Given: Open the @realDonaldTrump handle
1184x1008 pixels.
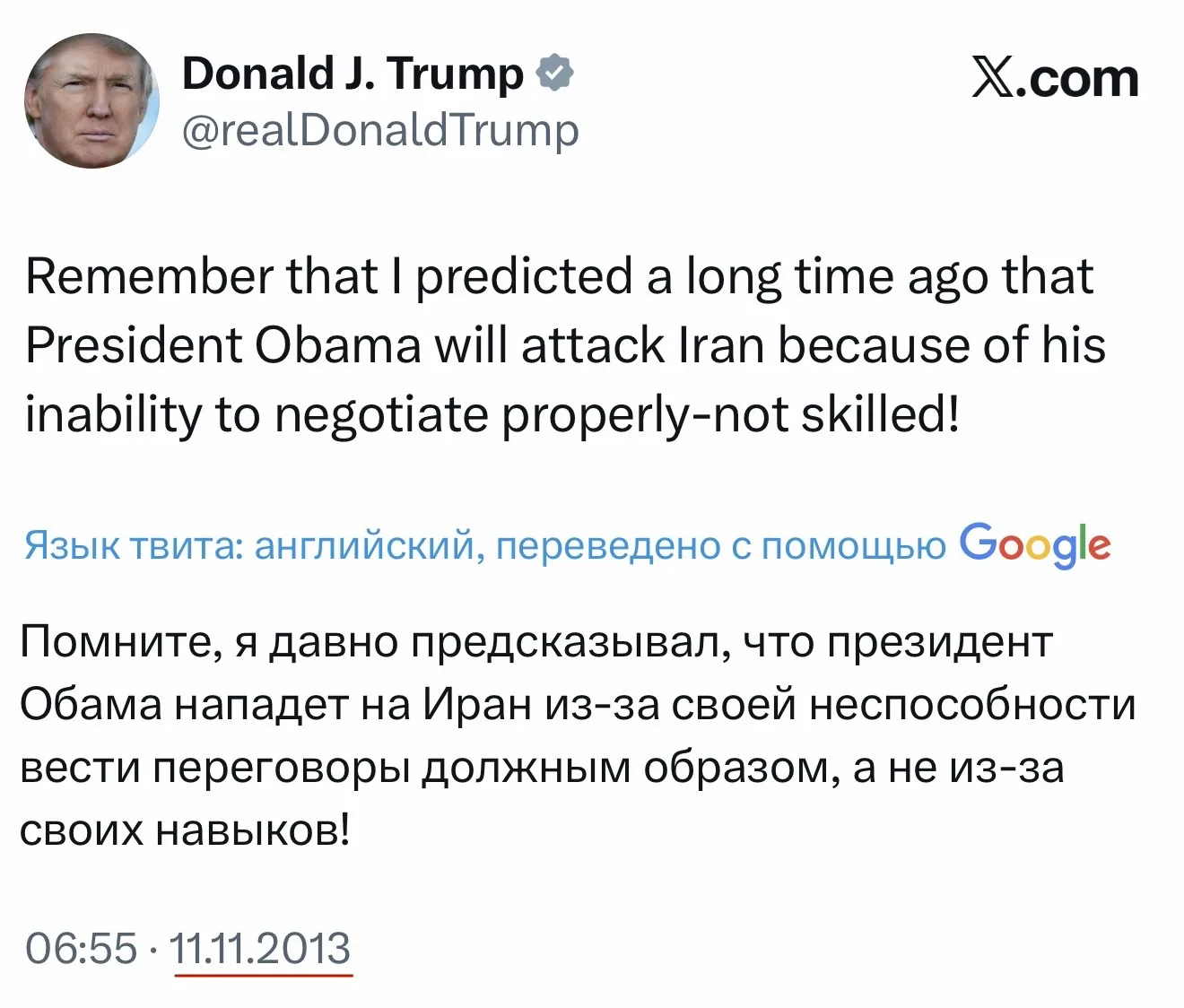Looking at the screenshot, I should (380, 131).
